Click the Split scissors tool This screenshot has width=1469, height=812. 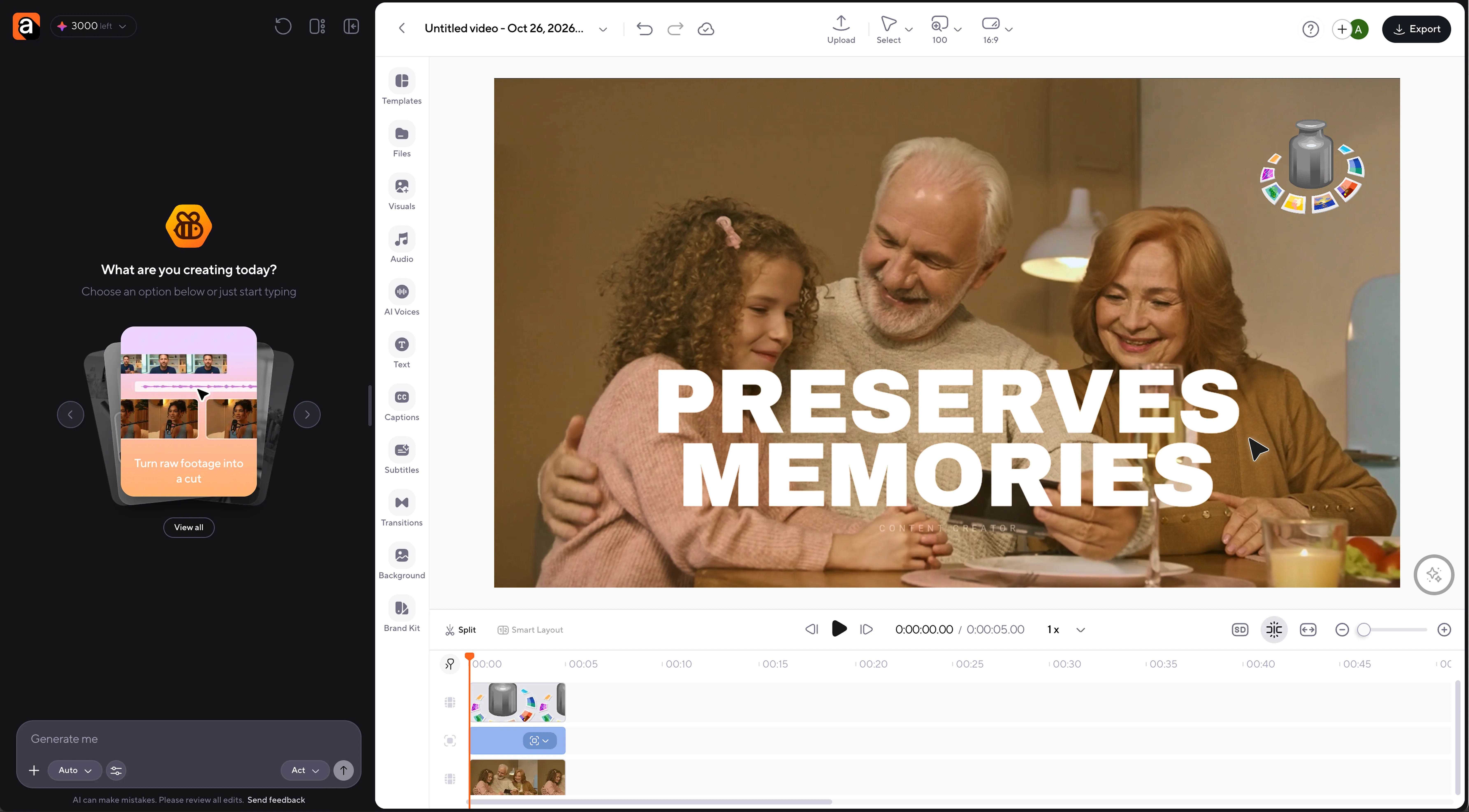[x=460, y=630]
